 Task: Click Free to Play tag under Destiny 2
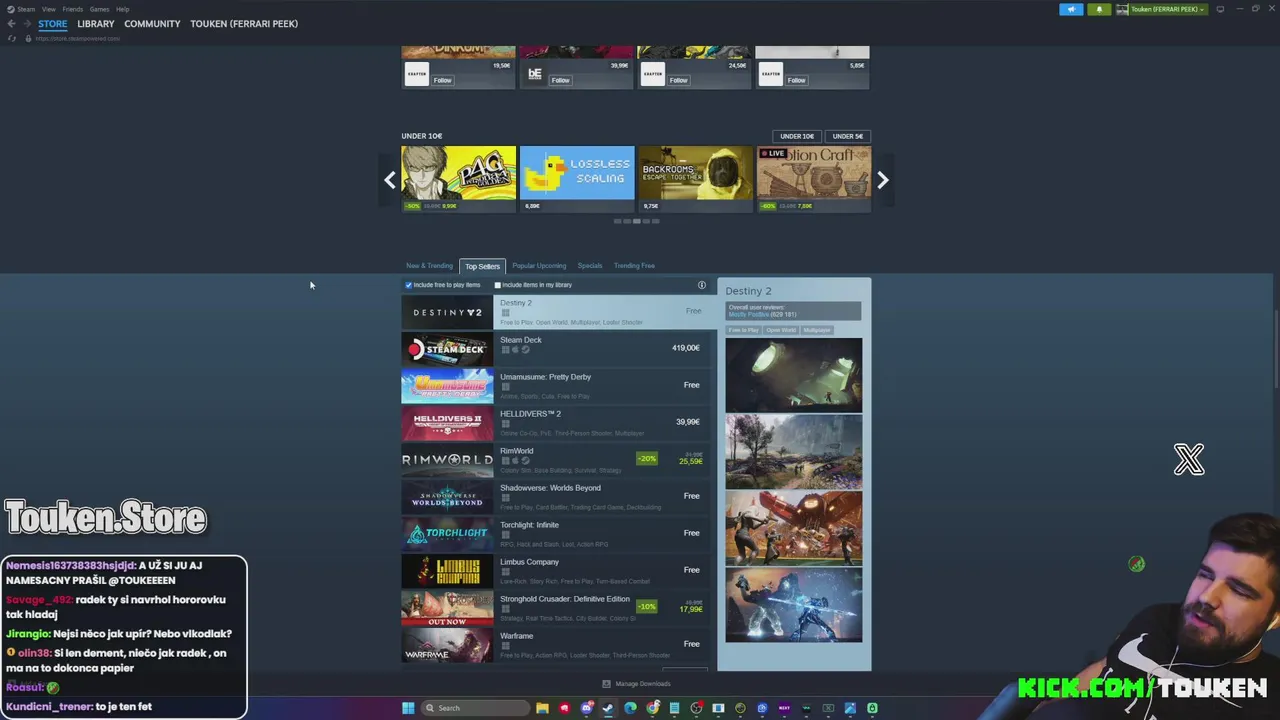pos(743,330)
